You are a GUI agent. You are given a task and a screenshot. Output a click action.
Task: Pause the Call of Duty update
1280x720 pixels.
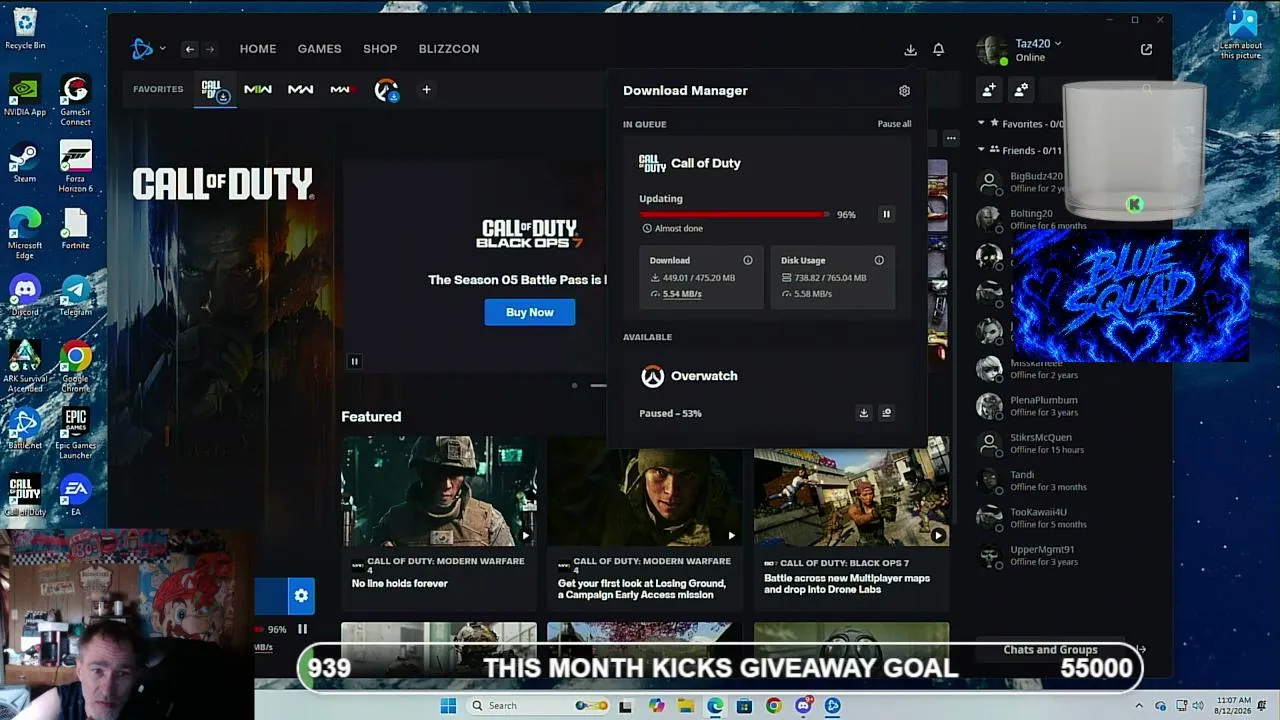(x=886, y=214)
